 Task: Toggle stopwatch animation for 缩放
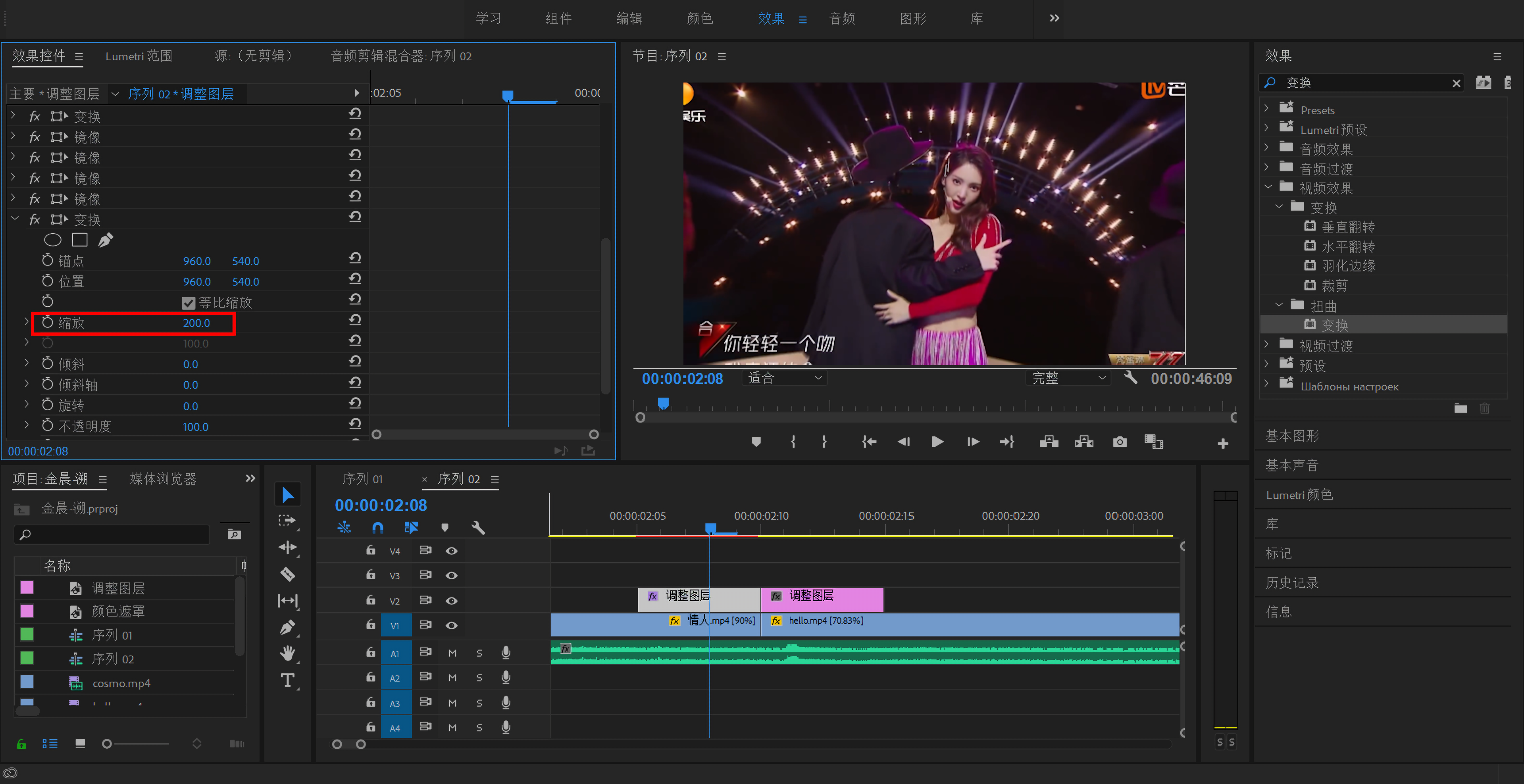[48, 322]
